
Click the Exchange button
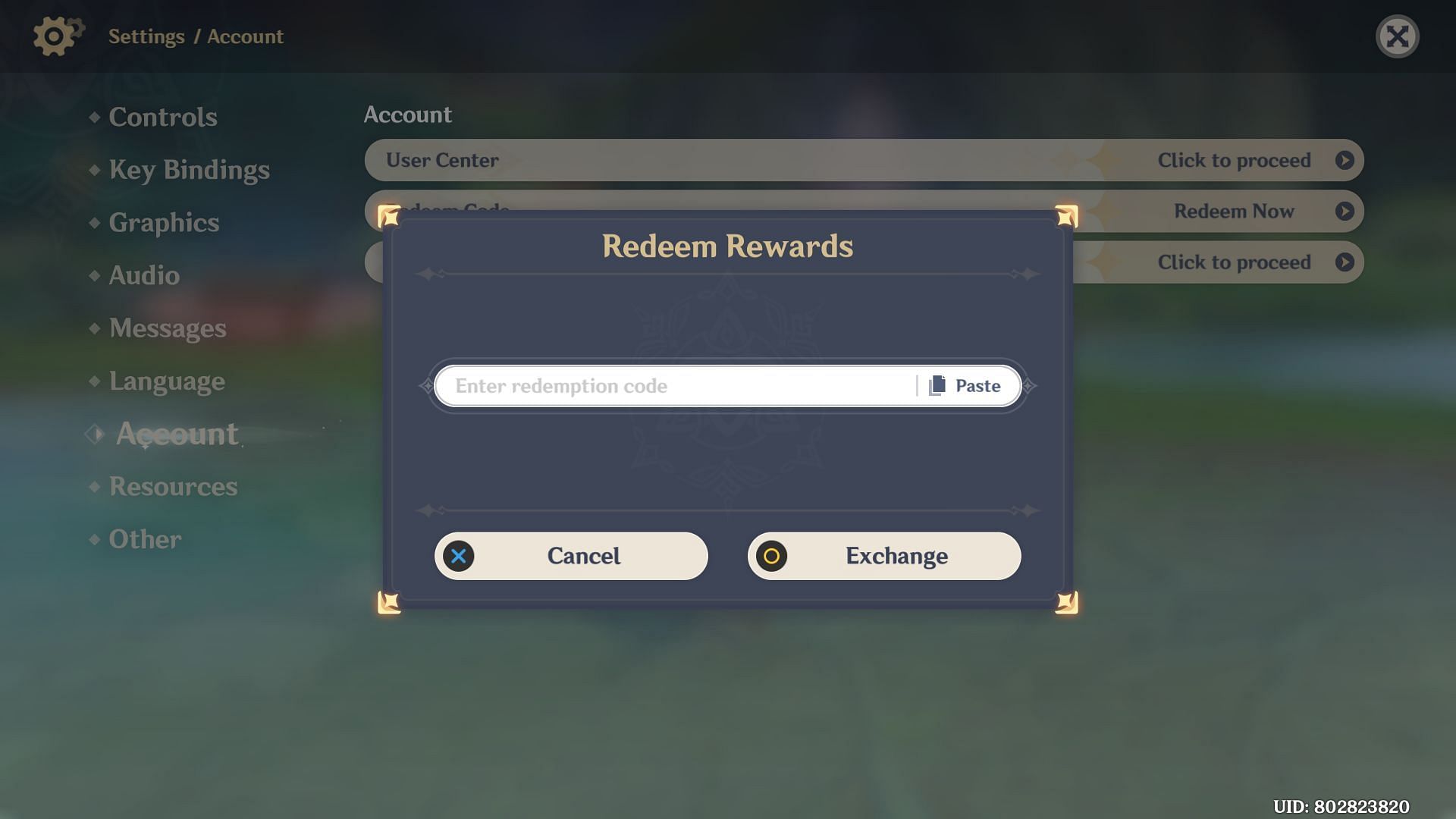[884, 555]
